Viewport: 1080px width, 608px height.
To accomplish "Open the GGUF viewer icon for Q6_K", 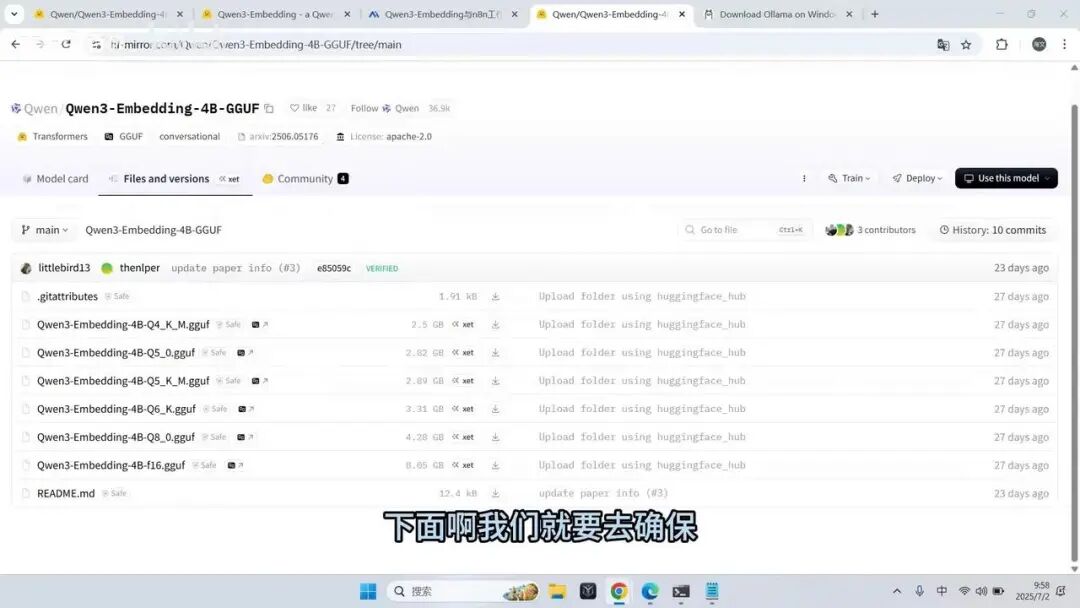I will pyautogui.click(x=246, y=409).
